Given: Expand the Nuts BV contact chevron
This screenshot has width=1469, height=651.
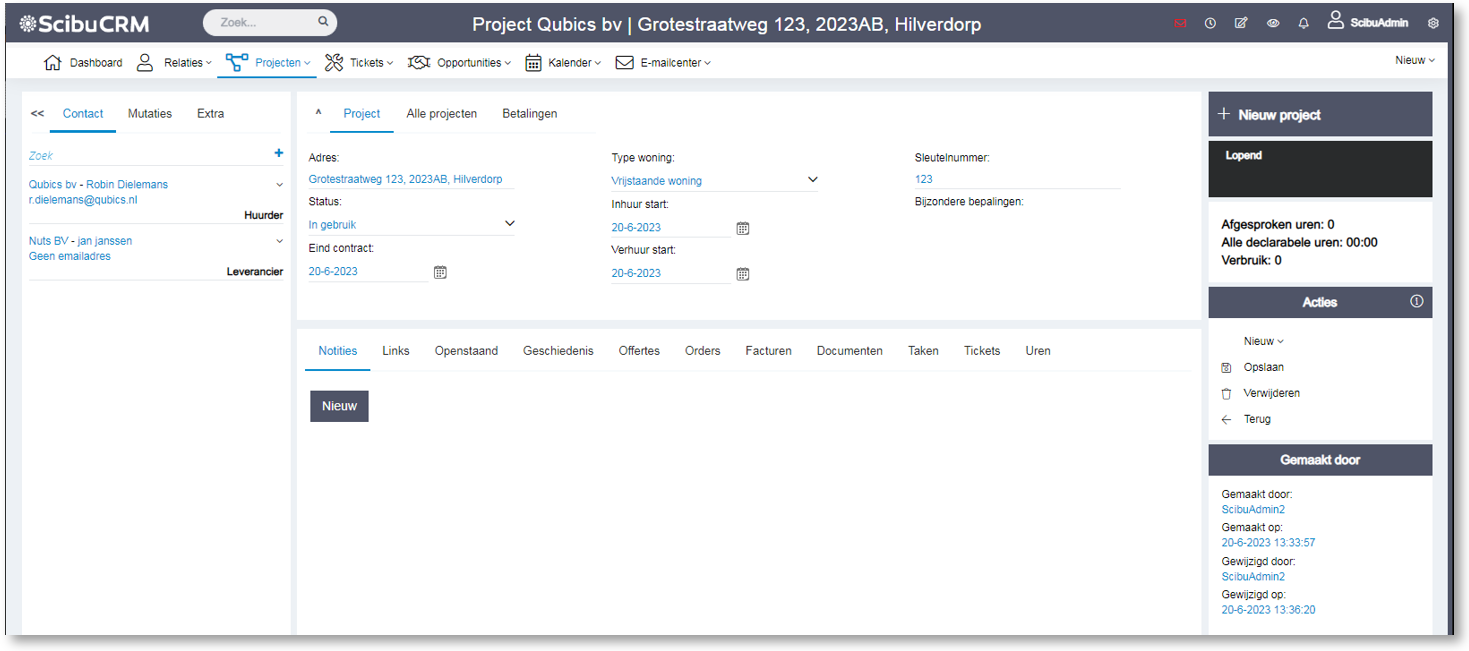Looking at the screenshot, I should (280, 241).
